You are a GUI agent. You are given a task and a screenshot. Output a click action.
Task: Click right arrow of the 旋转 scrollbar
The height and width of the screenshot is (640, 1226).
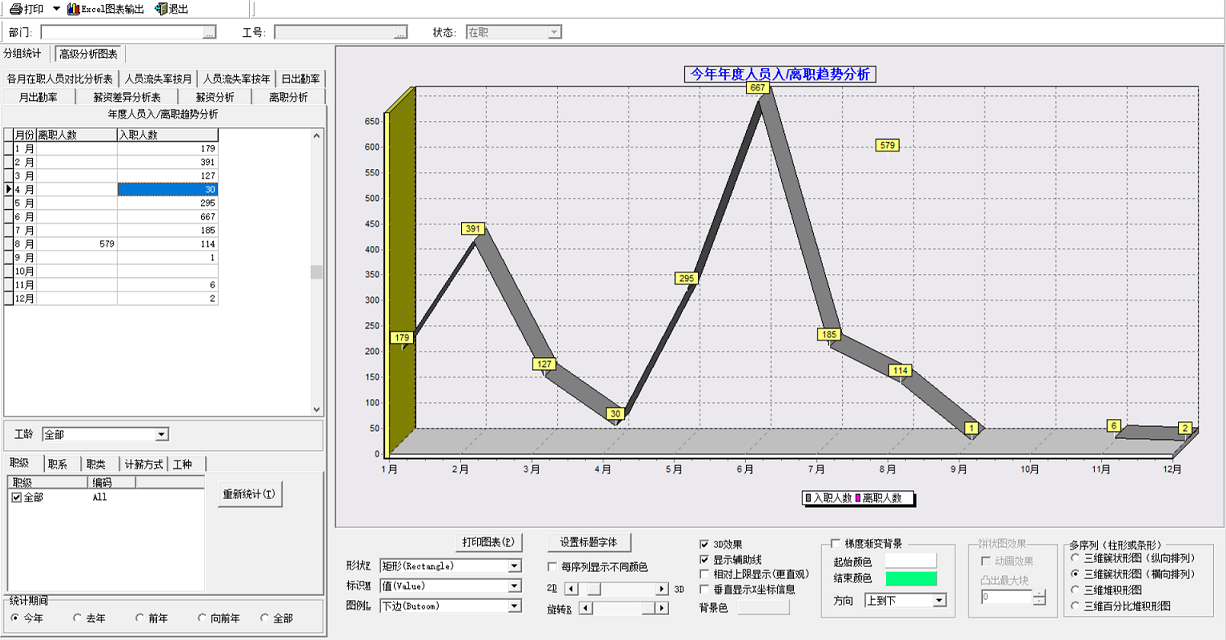click(x=661, y=608)
